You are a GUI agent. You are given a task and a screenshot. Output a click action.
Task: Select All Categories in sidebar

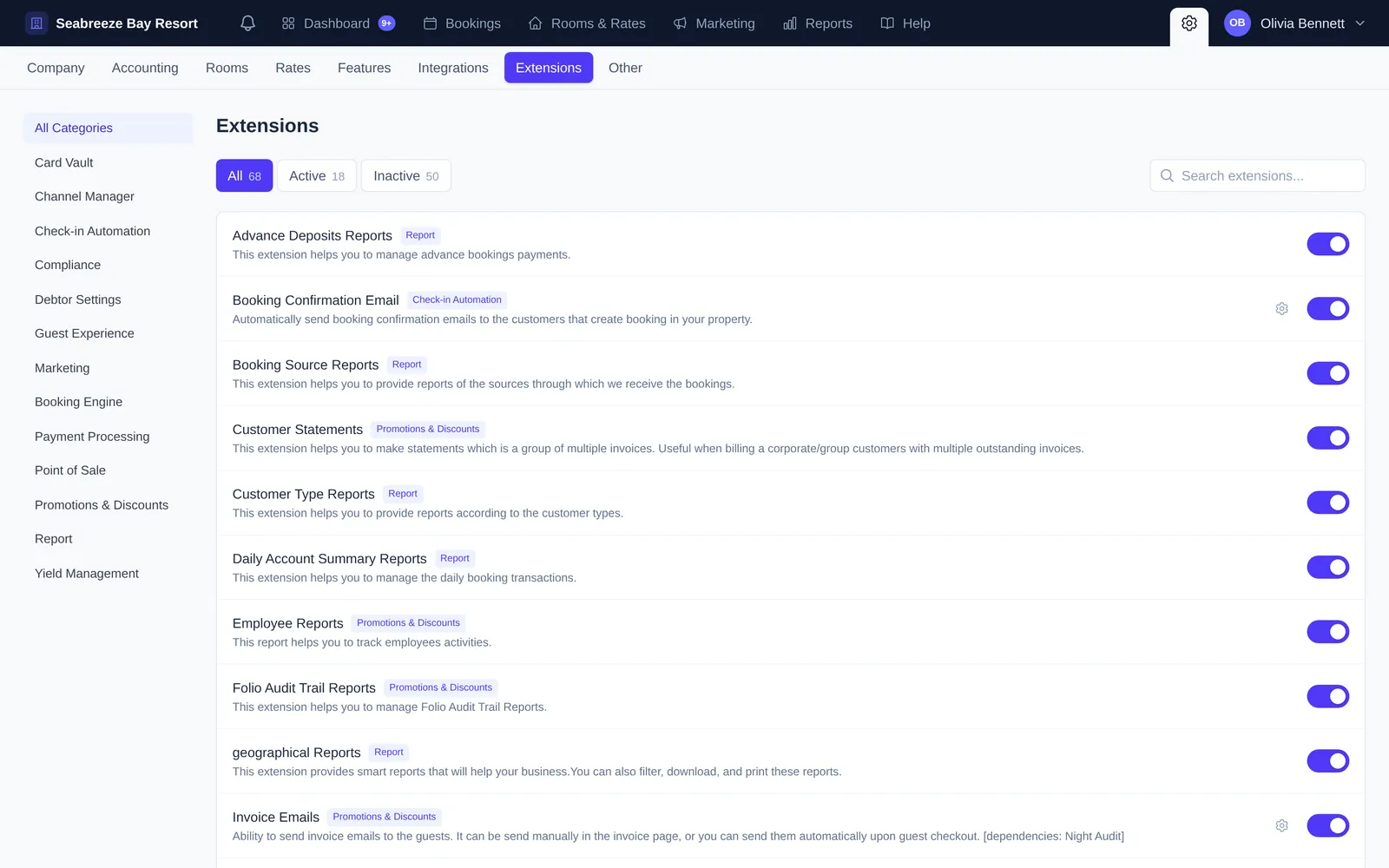pos(108,128)
